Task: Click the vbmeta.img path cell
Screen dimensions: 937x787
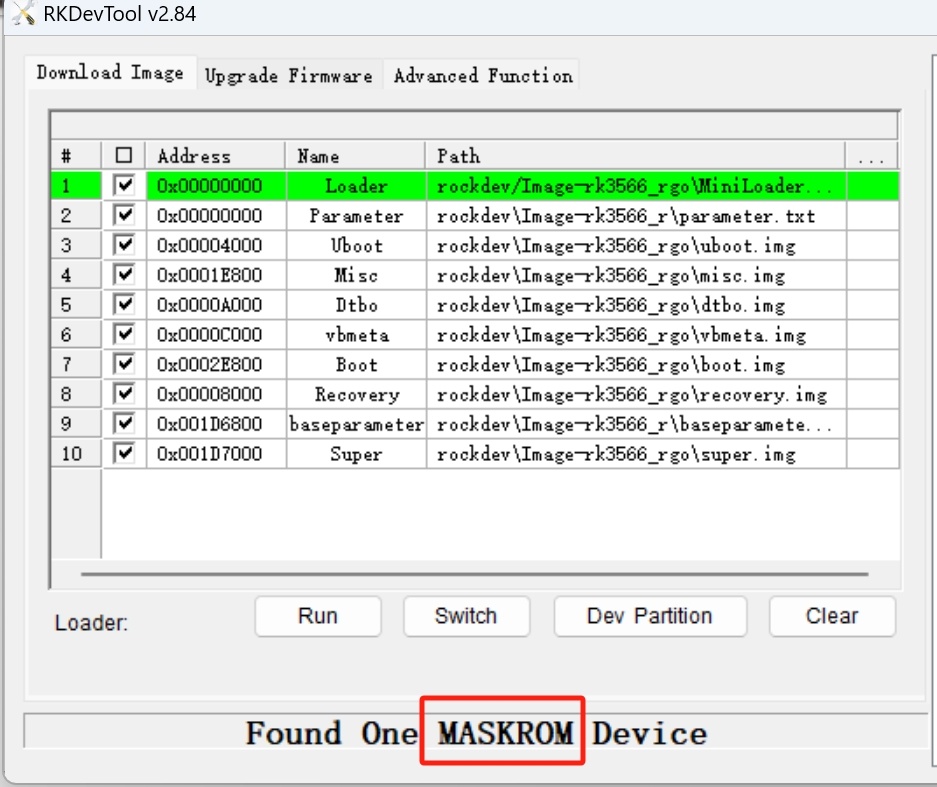Action: (x=636, y=335)
